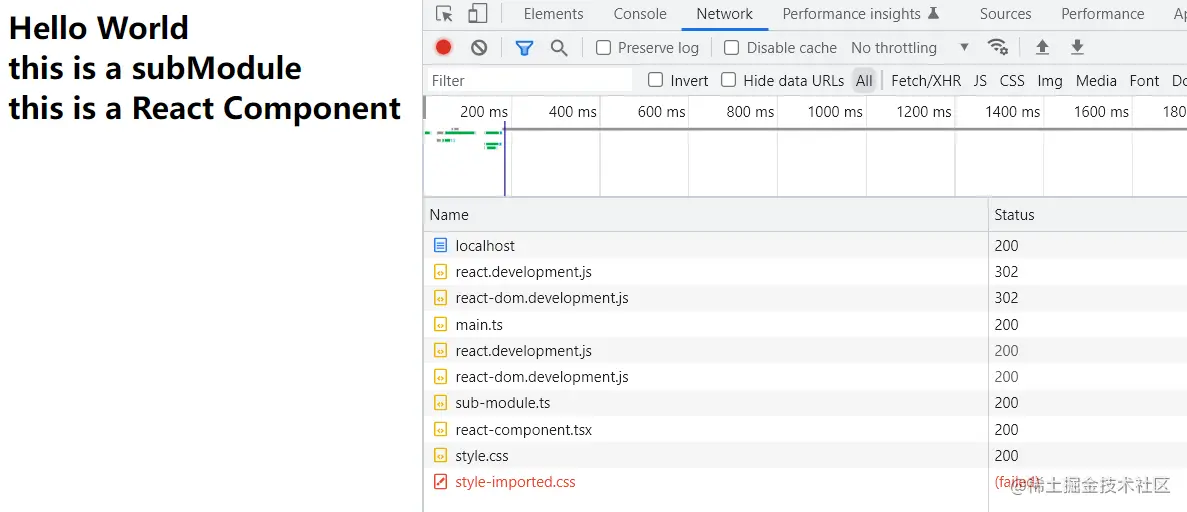This screenshot has height=512, width=1187.
Task: Check the Hide data URLs checkbox
Action: pos(728,80)
